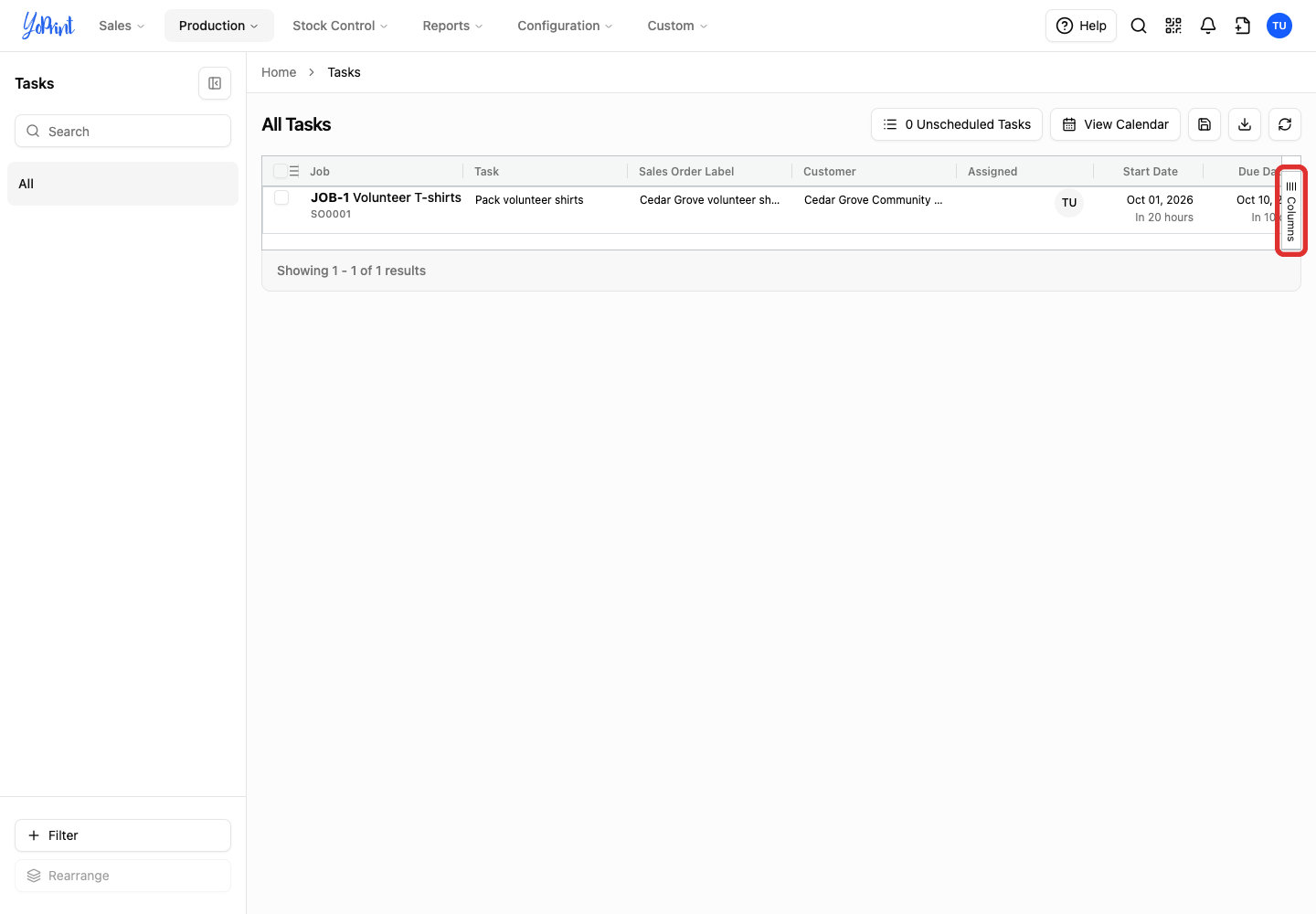Collapse the Tasks sidebar panel

pyautogui.click(x=215, y=83)
